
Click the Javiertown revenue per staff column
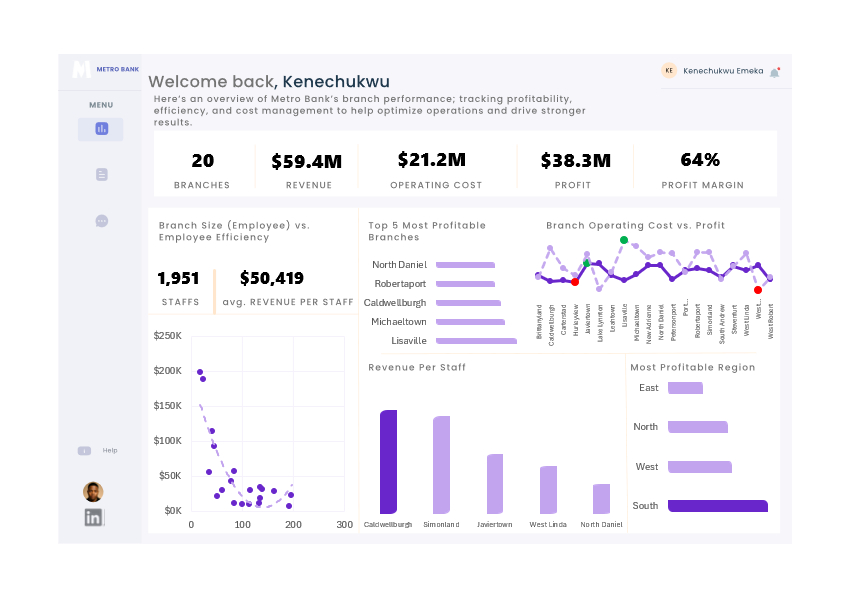point(495,484)
